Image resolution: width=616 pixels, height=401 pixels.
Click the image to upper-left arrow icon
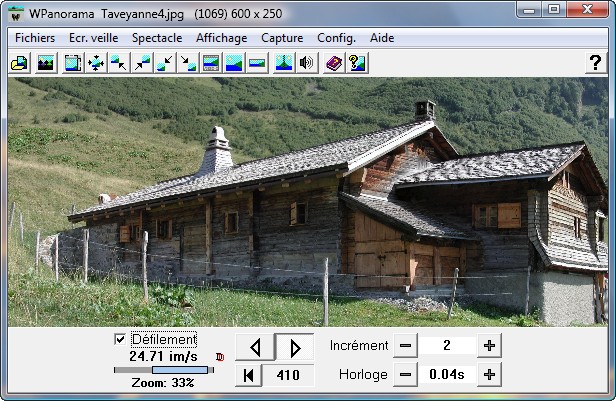coord(119,63)
